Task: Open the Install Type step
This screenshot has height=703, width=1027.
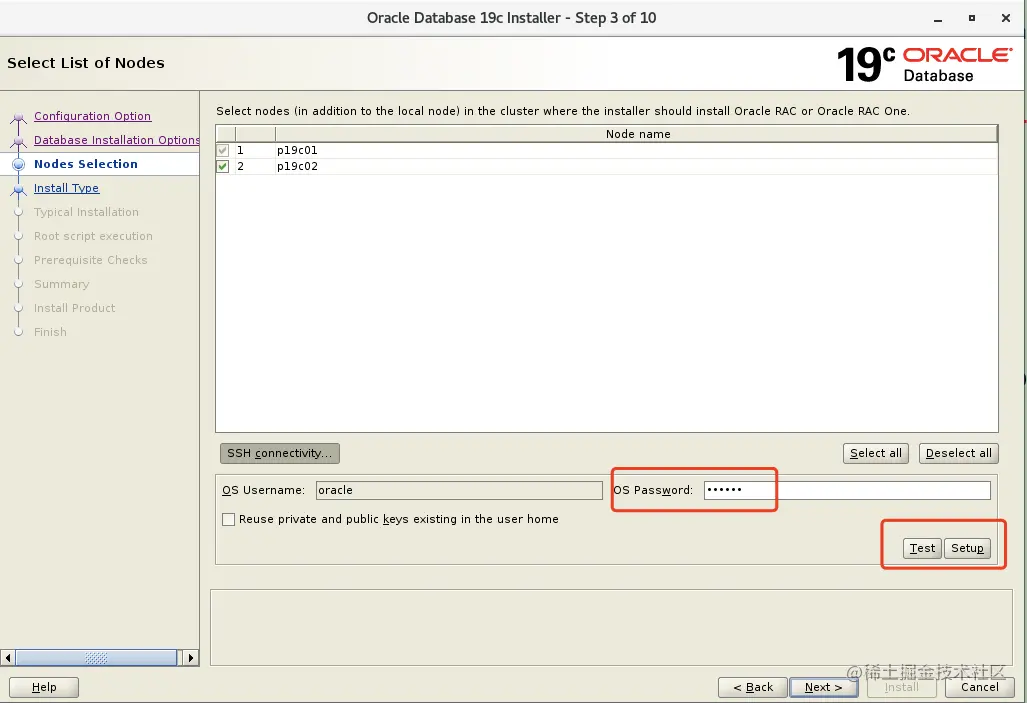Action: pyautogui.click(x=66, y=188)
